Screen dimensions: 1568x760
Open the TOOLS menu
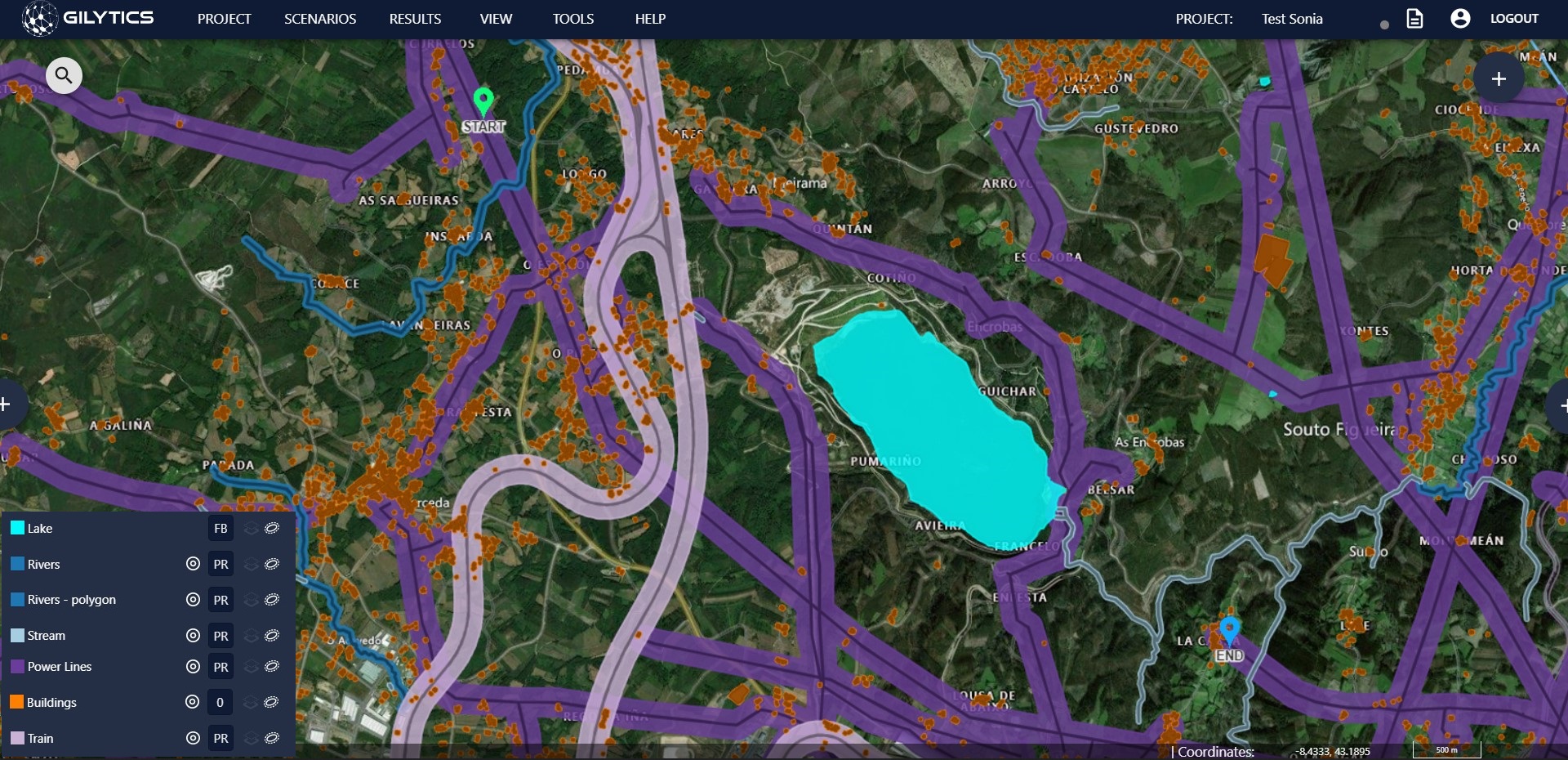pos(573,19)
